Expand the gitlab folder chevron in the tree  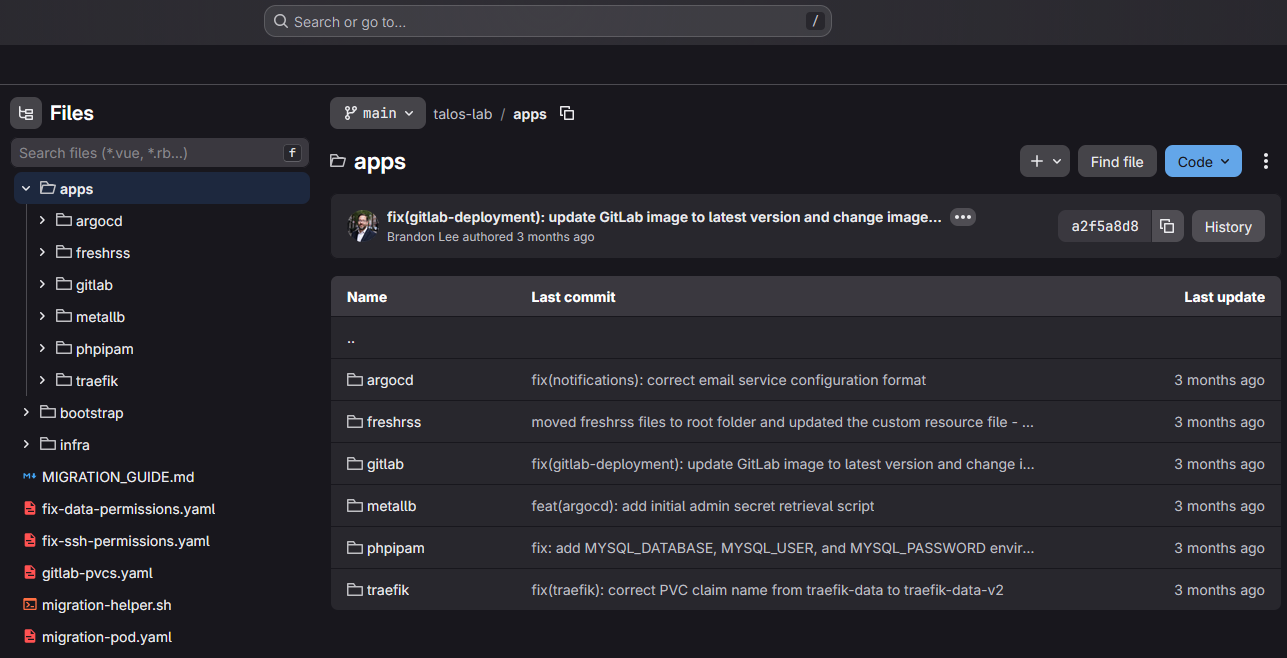42,284
